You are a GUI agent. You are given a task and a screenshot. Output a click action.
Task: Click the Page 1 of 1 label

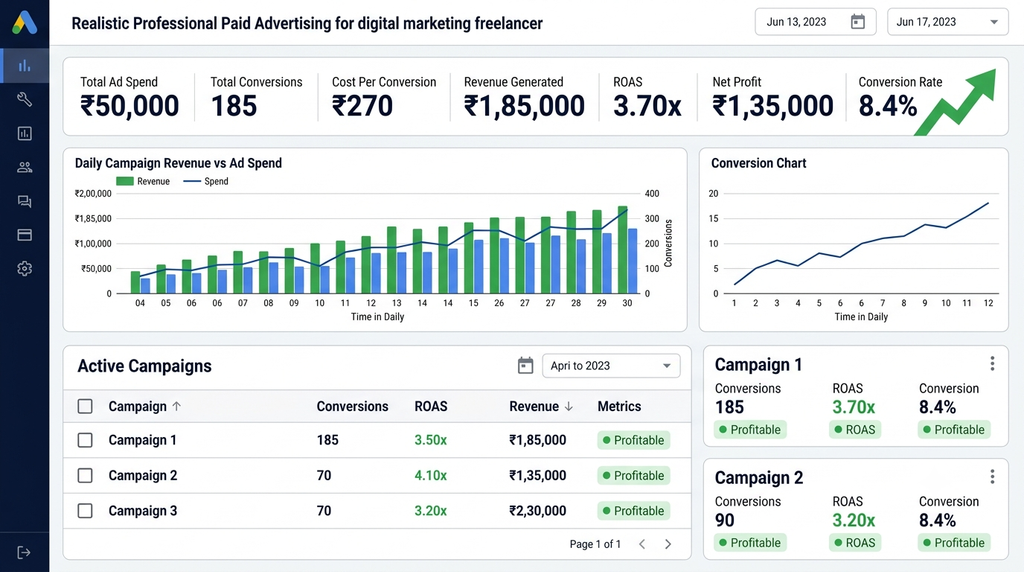595,544
